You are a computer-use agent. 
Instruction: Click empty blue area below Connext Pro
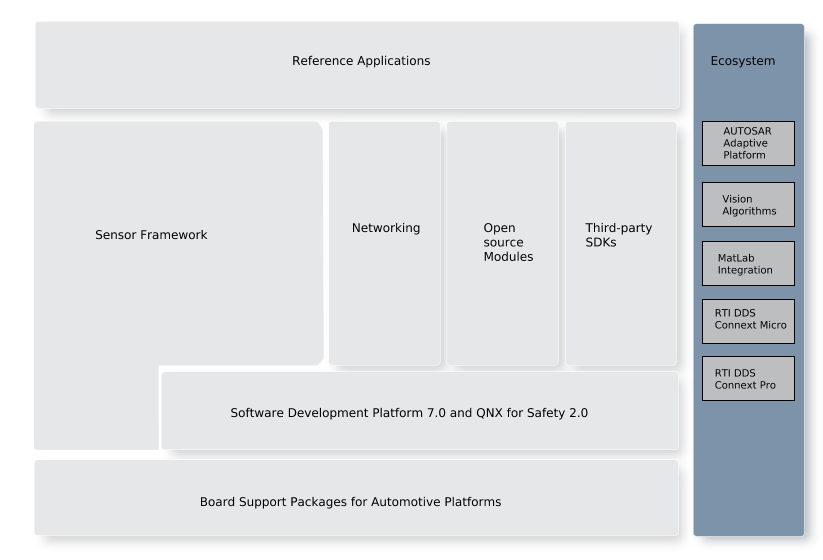coord(748,470)
